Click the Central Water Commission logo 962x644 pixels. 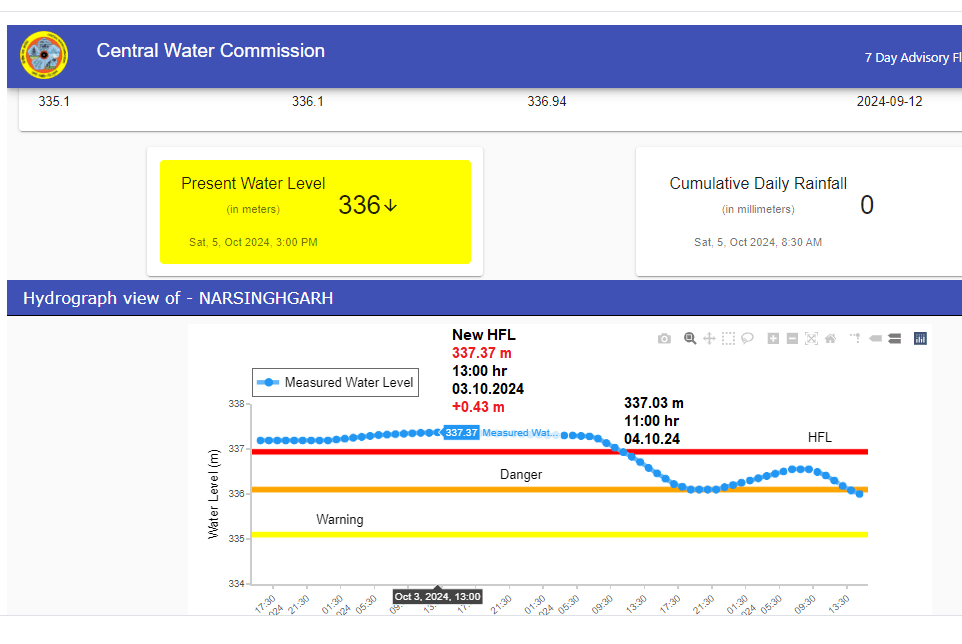(44, 56)
